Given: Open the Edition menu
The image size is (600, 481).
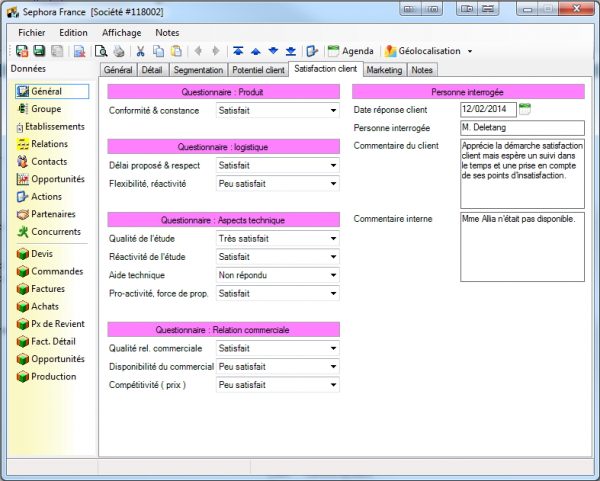Looking at the screenshot, I should click(x=73, y=33).
